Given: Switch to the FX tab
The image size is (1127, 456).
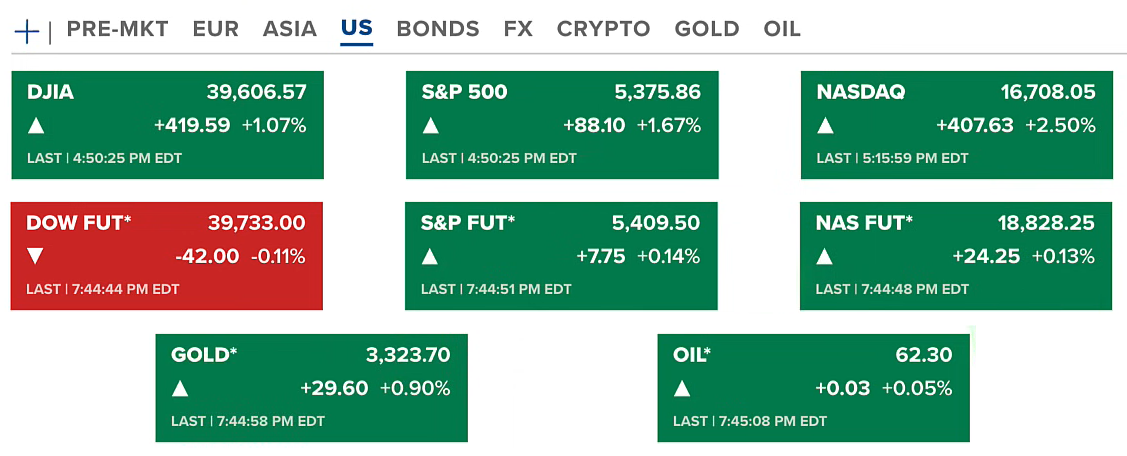Looking at the screenshot, I should [518, 29].
